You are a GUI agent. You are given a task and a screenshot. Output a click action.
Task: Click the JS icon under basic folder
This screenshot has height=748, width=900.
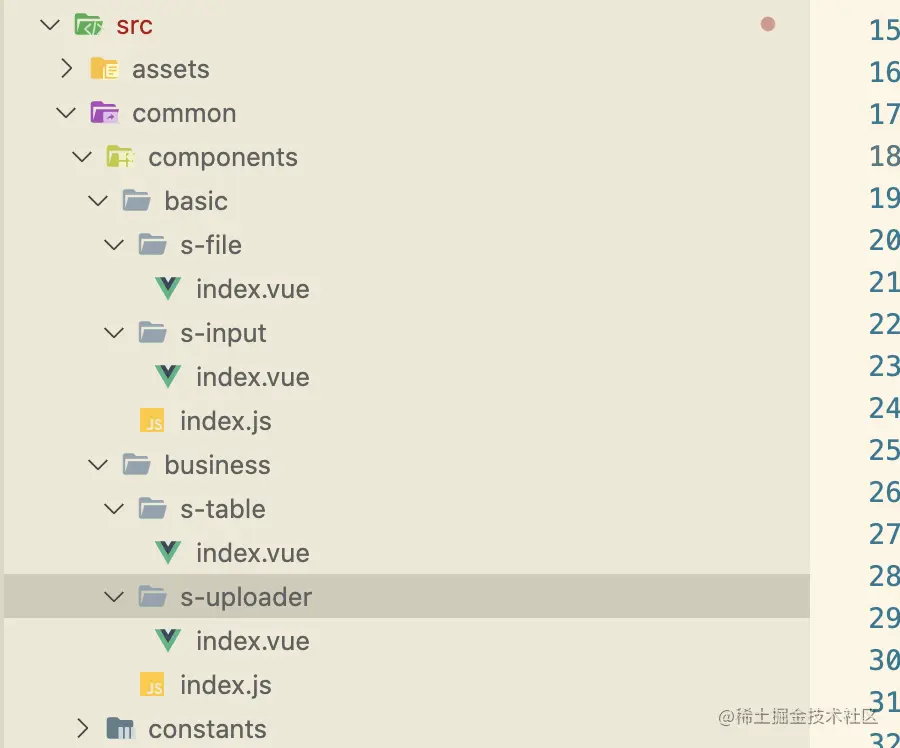[x=152, y=421]
